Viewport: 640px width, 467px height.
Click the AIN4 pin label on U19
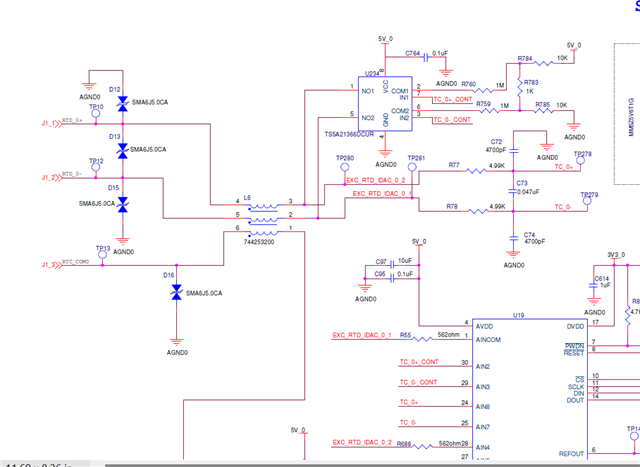(x=482, y=447)
